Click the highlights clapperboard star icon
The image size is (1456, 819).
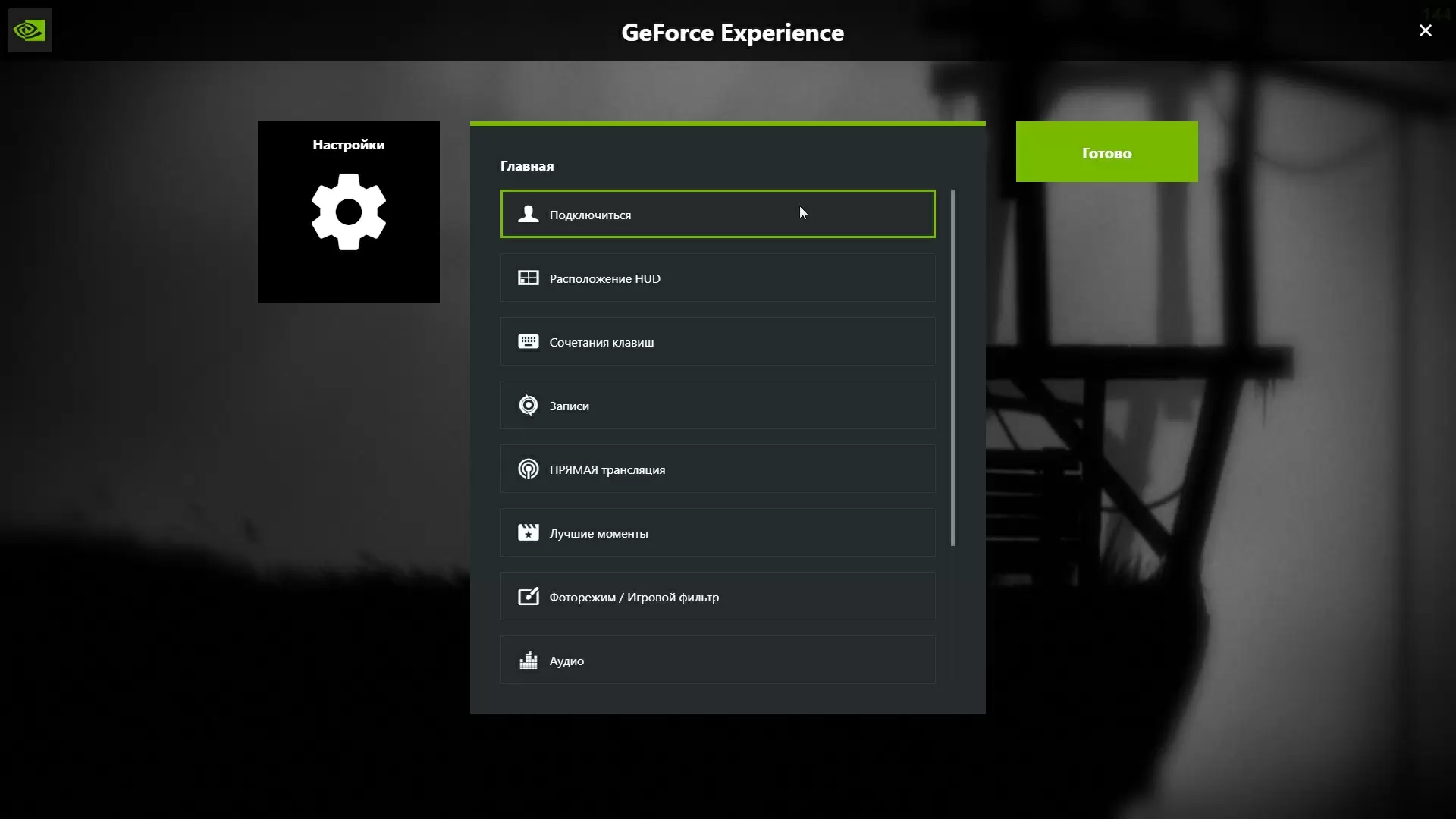click(x=529, y=533)
